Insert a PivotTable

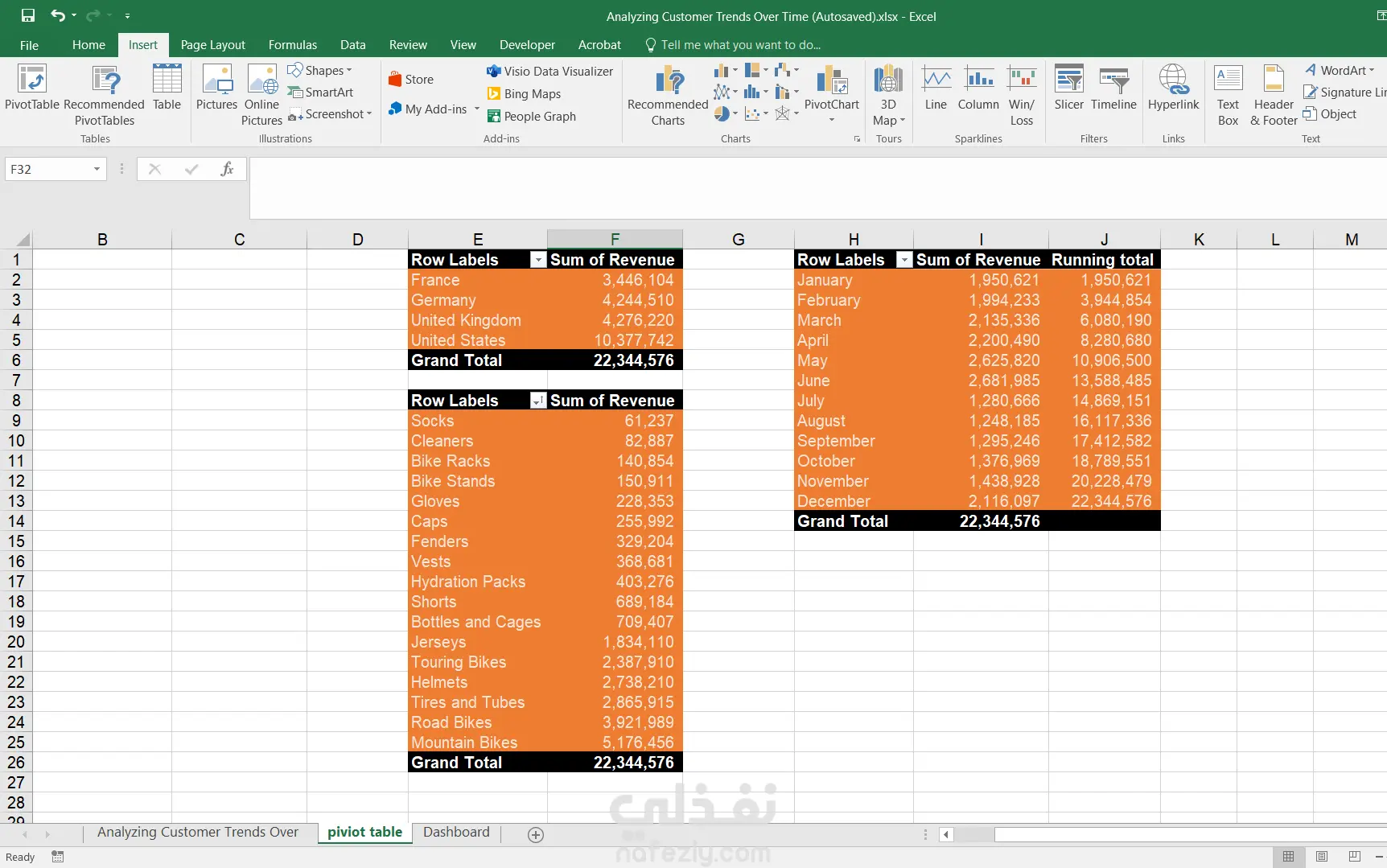pos(32,88)
